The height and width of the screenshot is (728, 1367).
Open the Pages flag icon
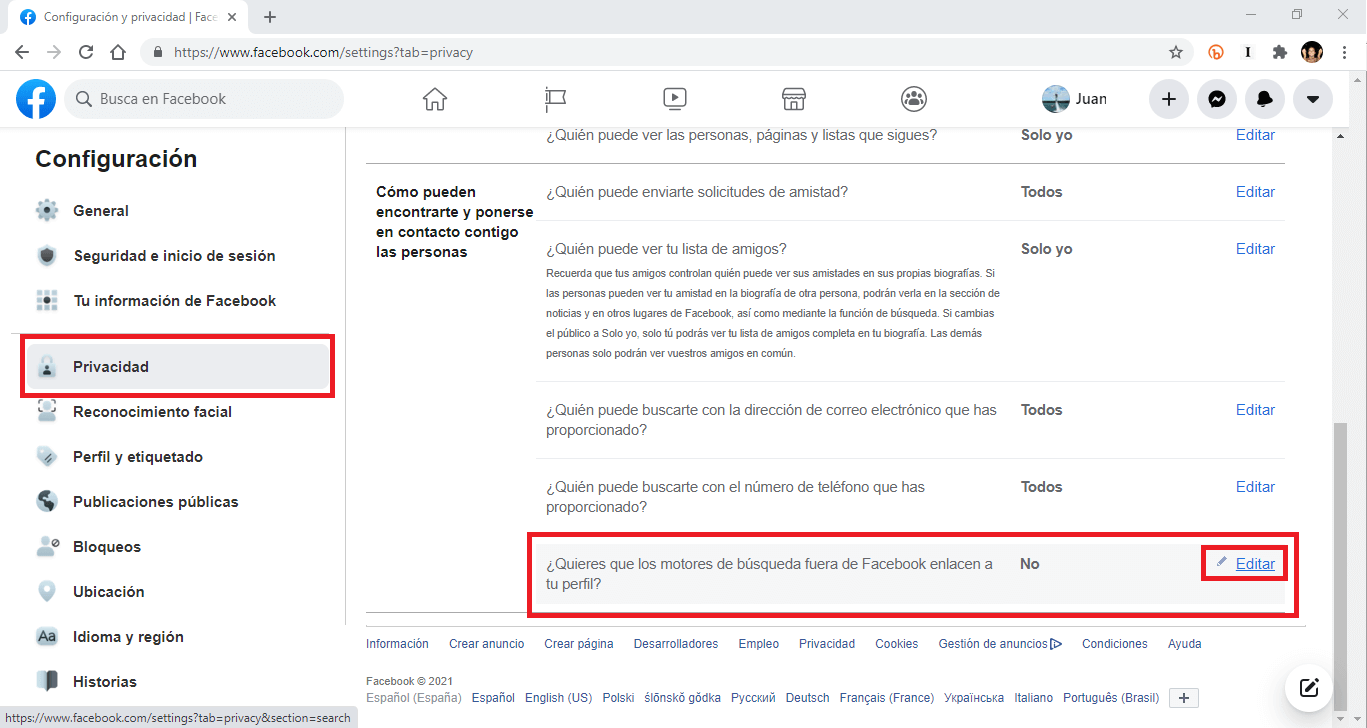click(555, 99)
